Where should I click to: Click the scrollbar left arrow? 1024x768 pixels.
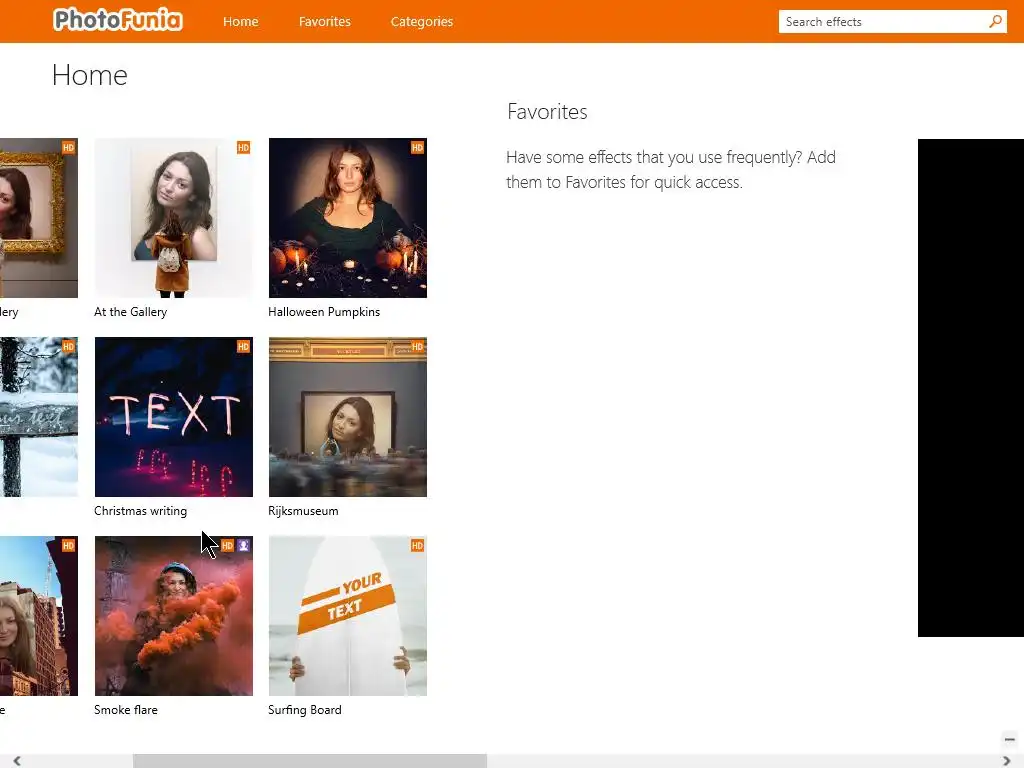17,761
